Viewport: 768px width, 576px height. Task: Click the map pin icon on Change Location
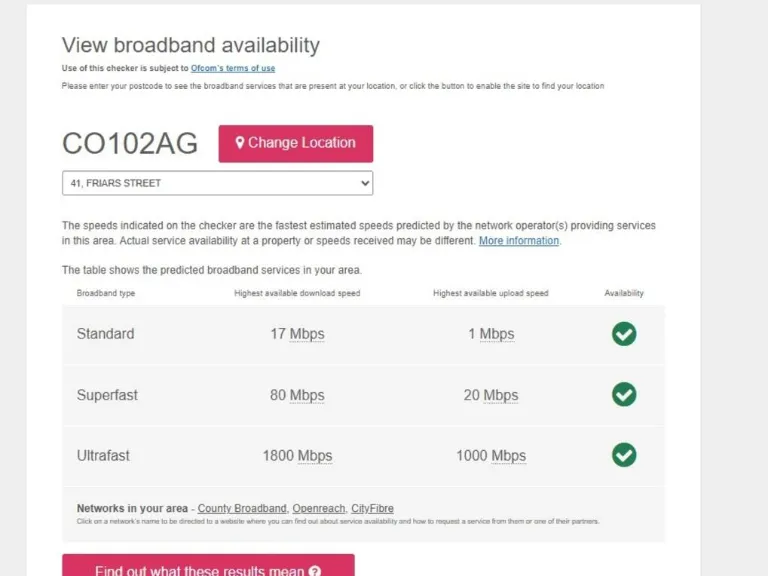click(240, 143)
